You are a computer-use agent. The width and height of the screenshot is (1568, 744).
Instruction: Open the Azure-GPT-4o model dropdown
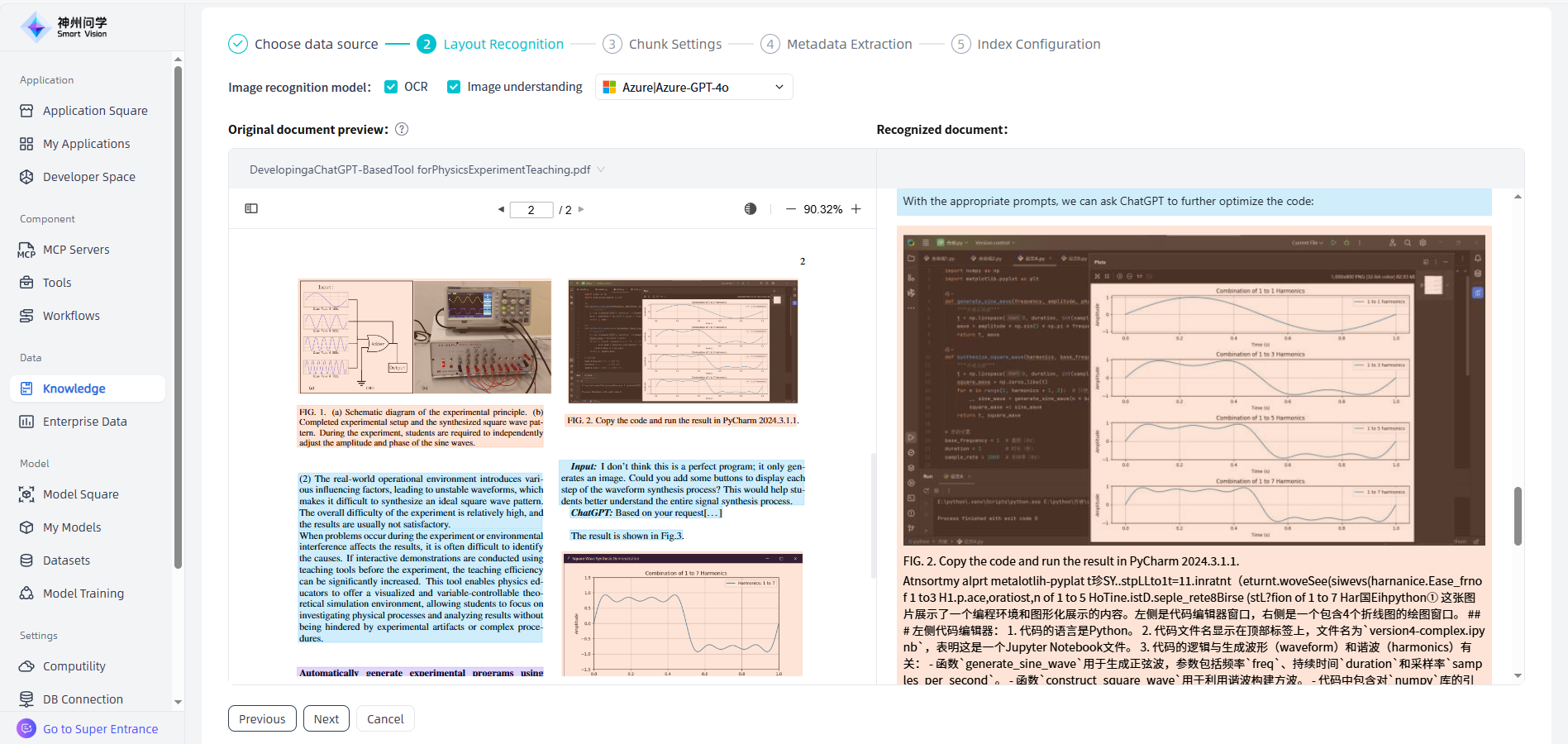(693, 87)
